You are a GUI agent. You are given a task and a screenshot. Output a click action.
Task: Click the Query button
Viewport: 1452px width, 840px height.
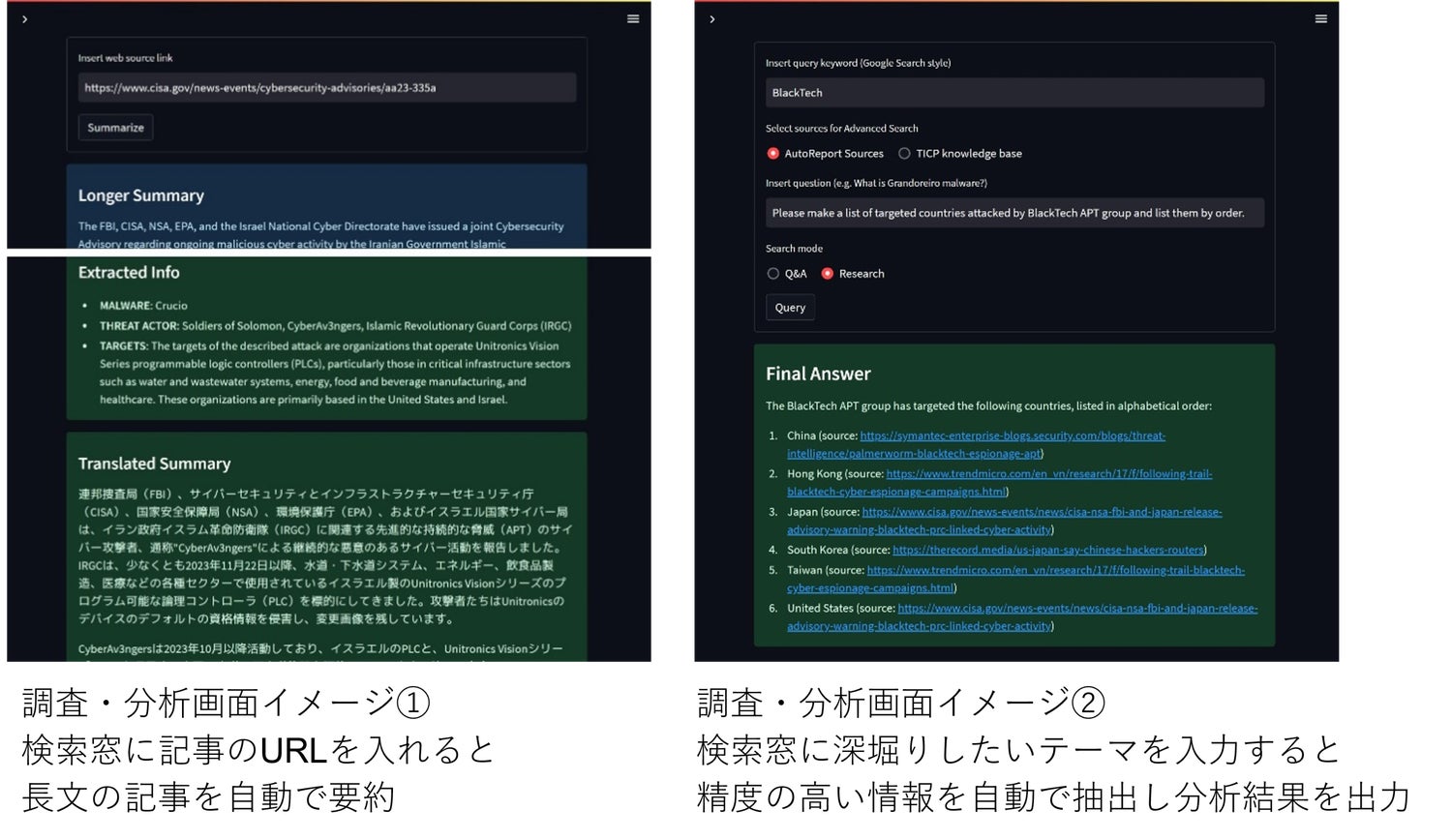pyautogui.click(x=790, y=308)
